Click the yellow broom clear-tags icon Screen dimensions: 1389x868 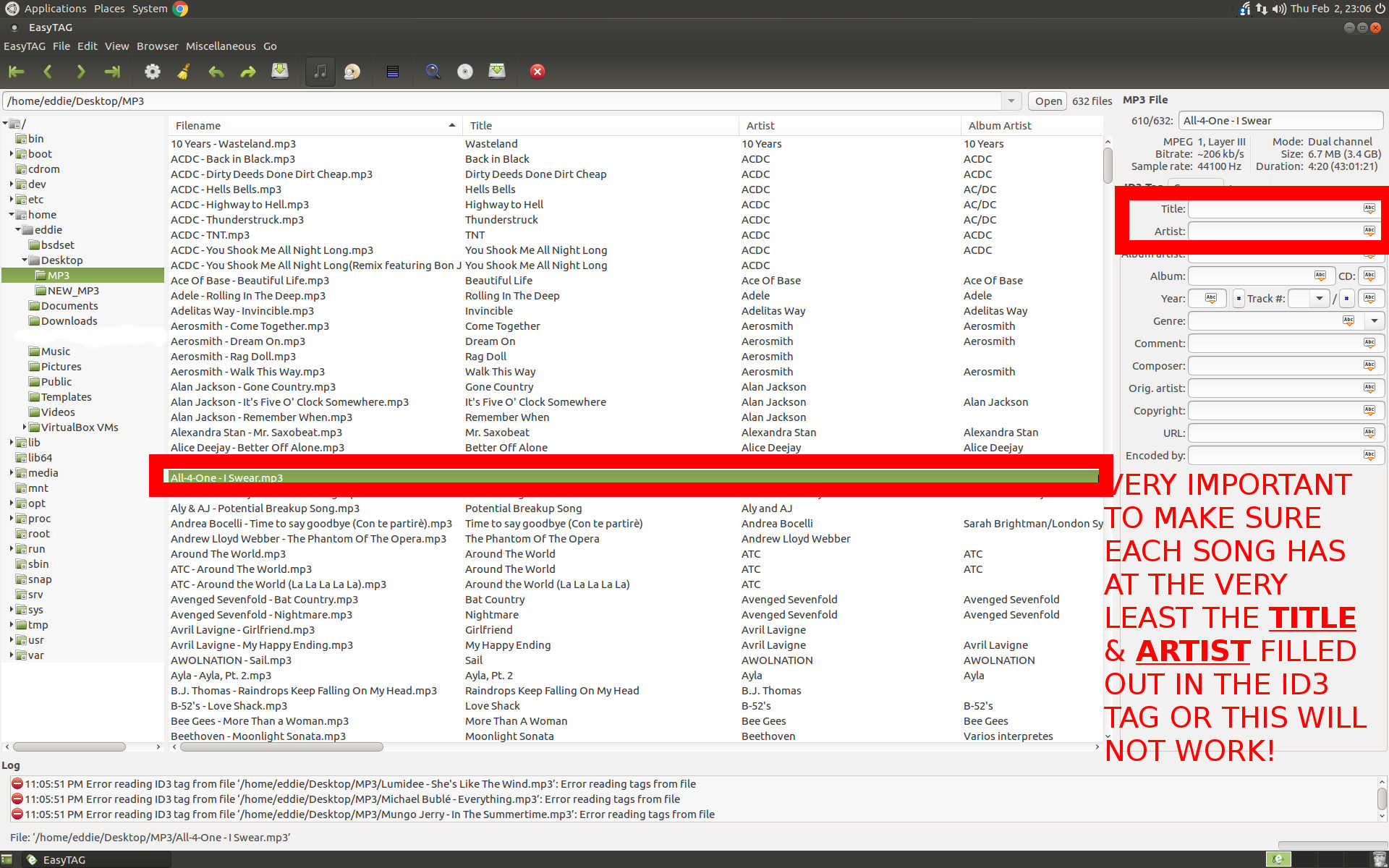click(x=184, y=72)
